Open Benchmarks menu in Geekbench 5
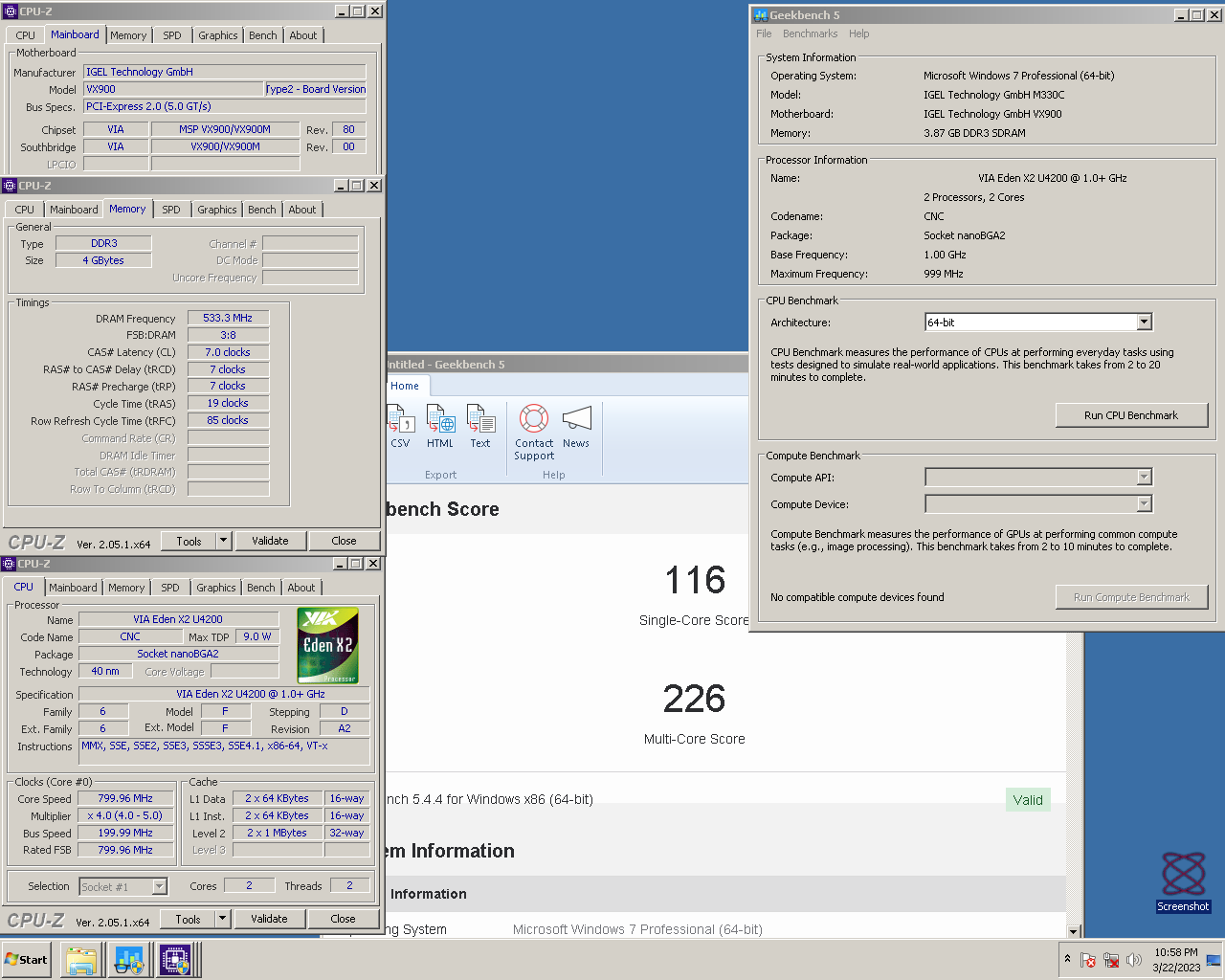The width and height of the screenshot is (1225, 980). 810,33
